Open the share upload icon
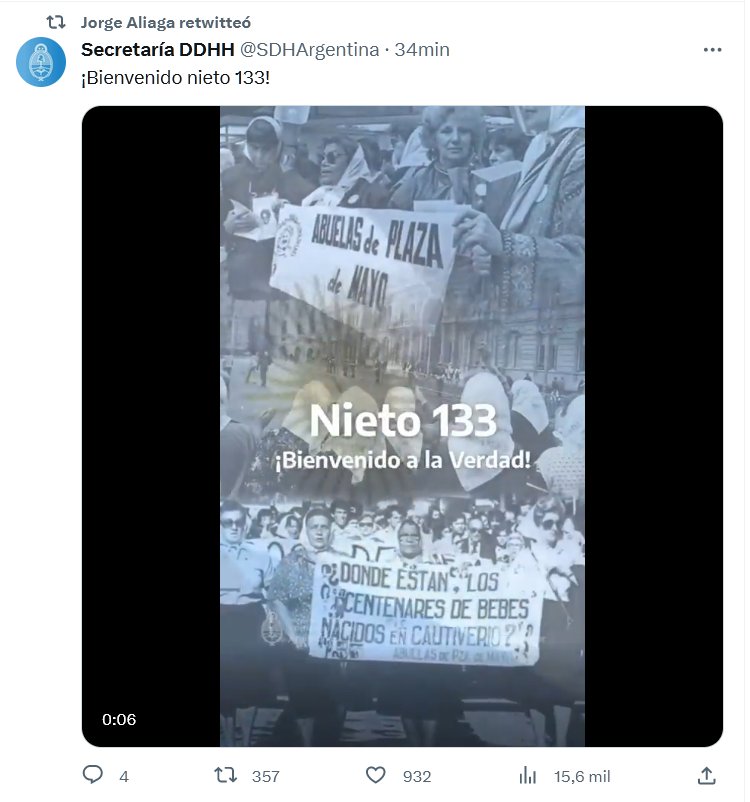Screen dimensions: 750x802 pyautogui.click(x=707, y=775)
